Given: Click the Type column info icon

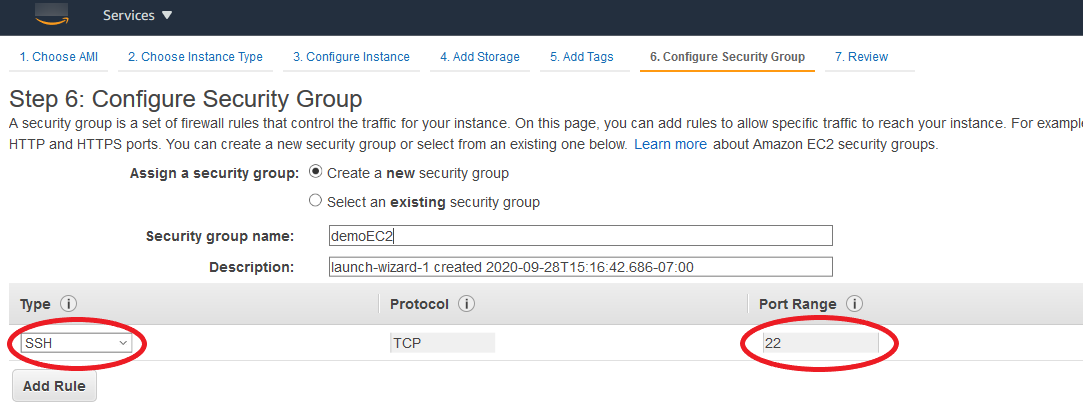Looking at the screenshot, I should 68,304.
